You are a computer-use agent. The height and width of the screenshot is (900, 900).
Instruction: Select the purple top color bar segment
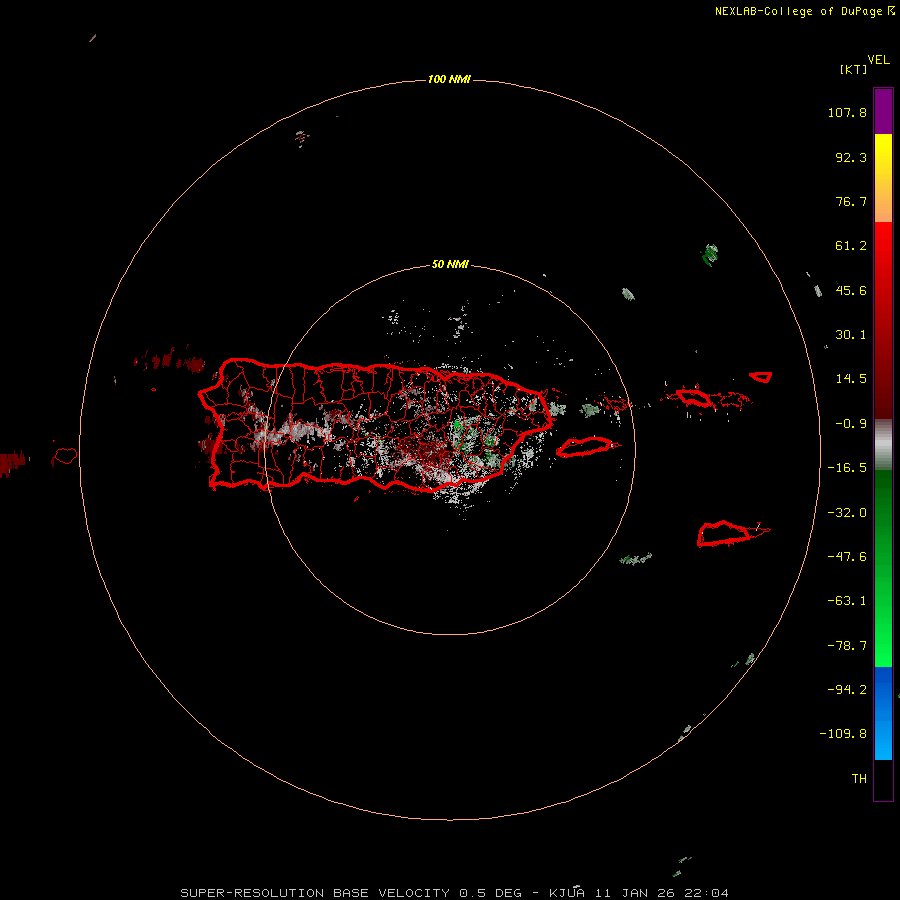click(x=883, y=111)
